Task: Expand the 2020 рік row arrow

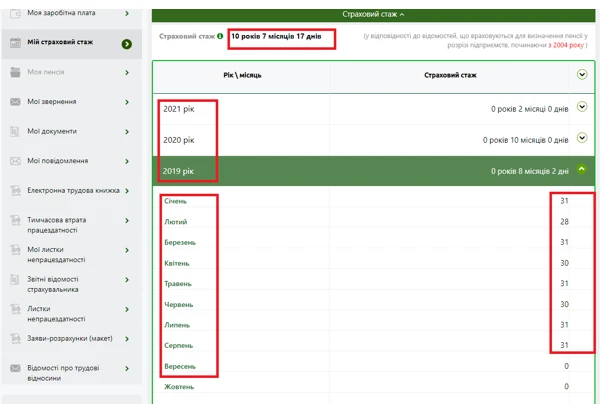Action: [582, 139]
